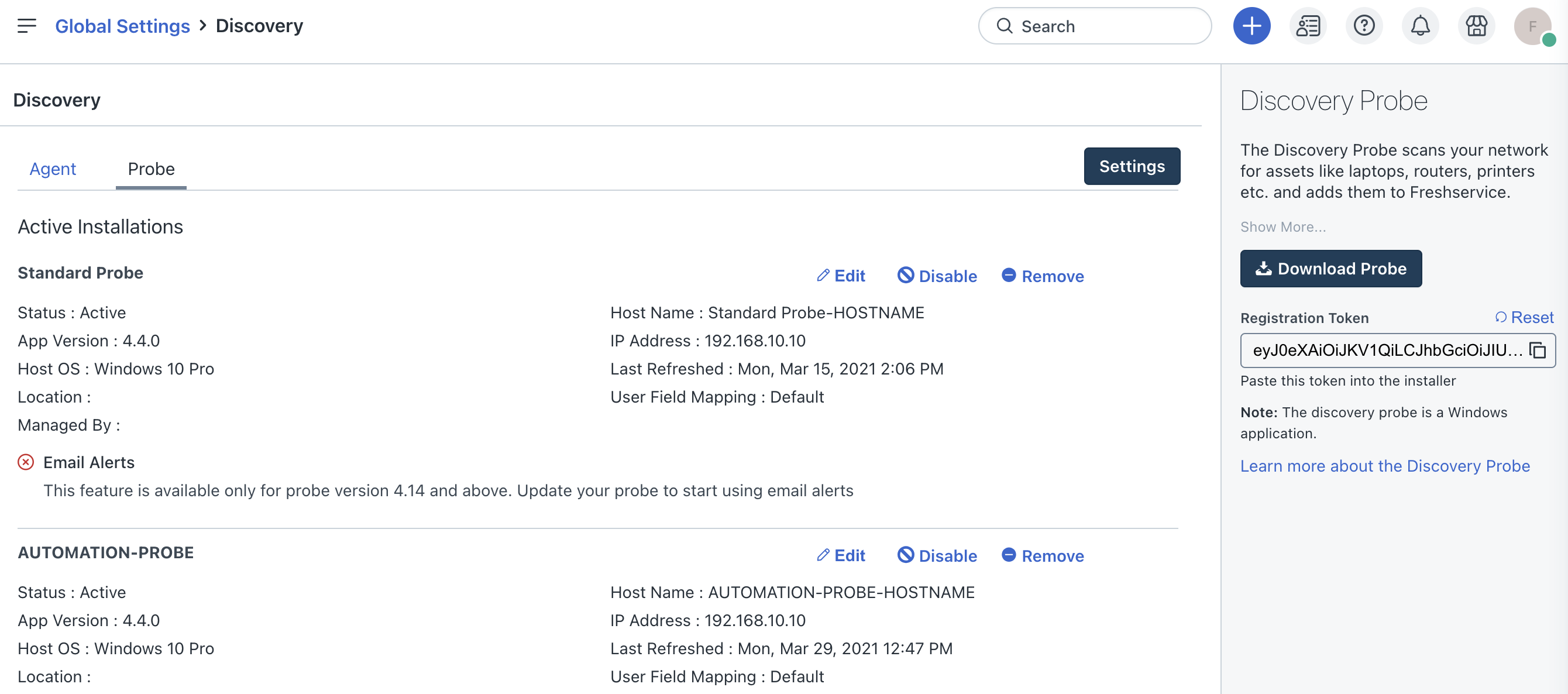Viewport: 1568px width, 694px height.
Task: Click the Settings button
Action: (1132, 166)
